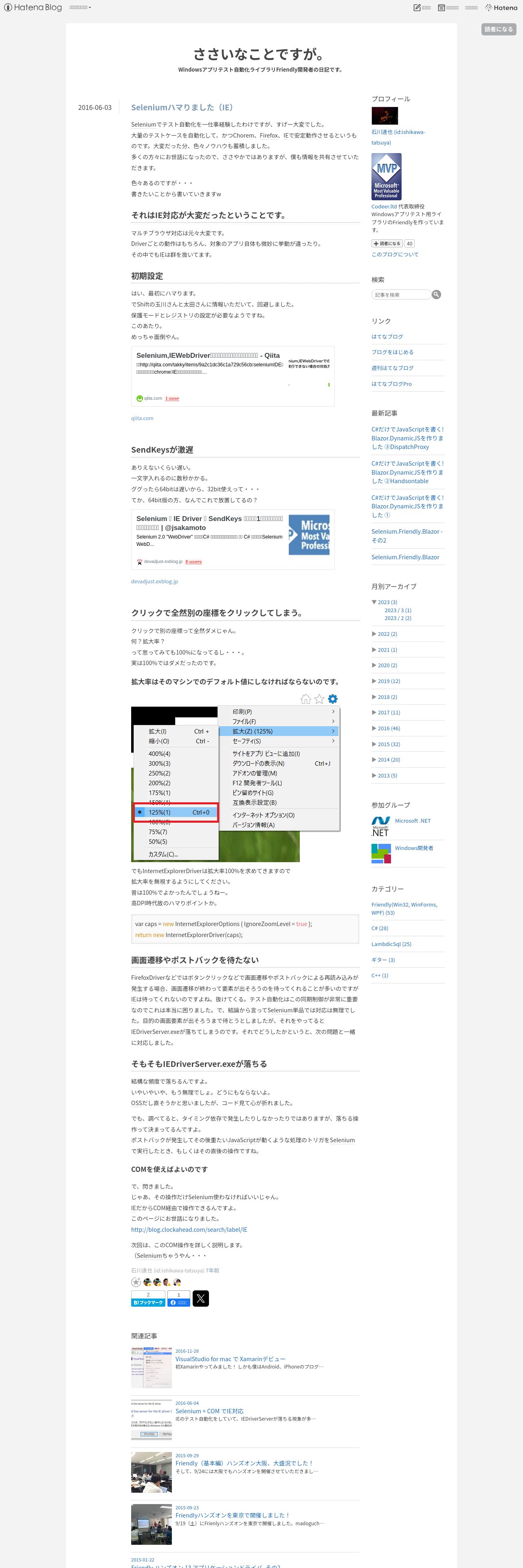Expand the 2013 archive triangle
Image resolution: width=523 pixels, height=1568 pixels.
(x=374, y=775)
